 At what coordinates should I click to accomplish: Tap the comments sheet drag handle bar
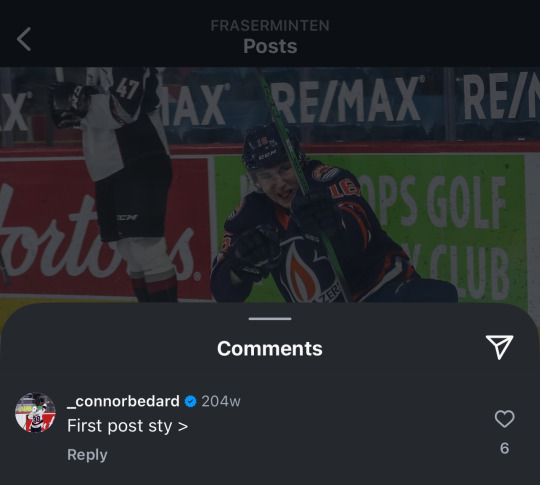(x=270, y=319)
